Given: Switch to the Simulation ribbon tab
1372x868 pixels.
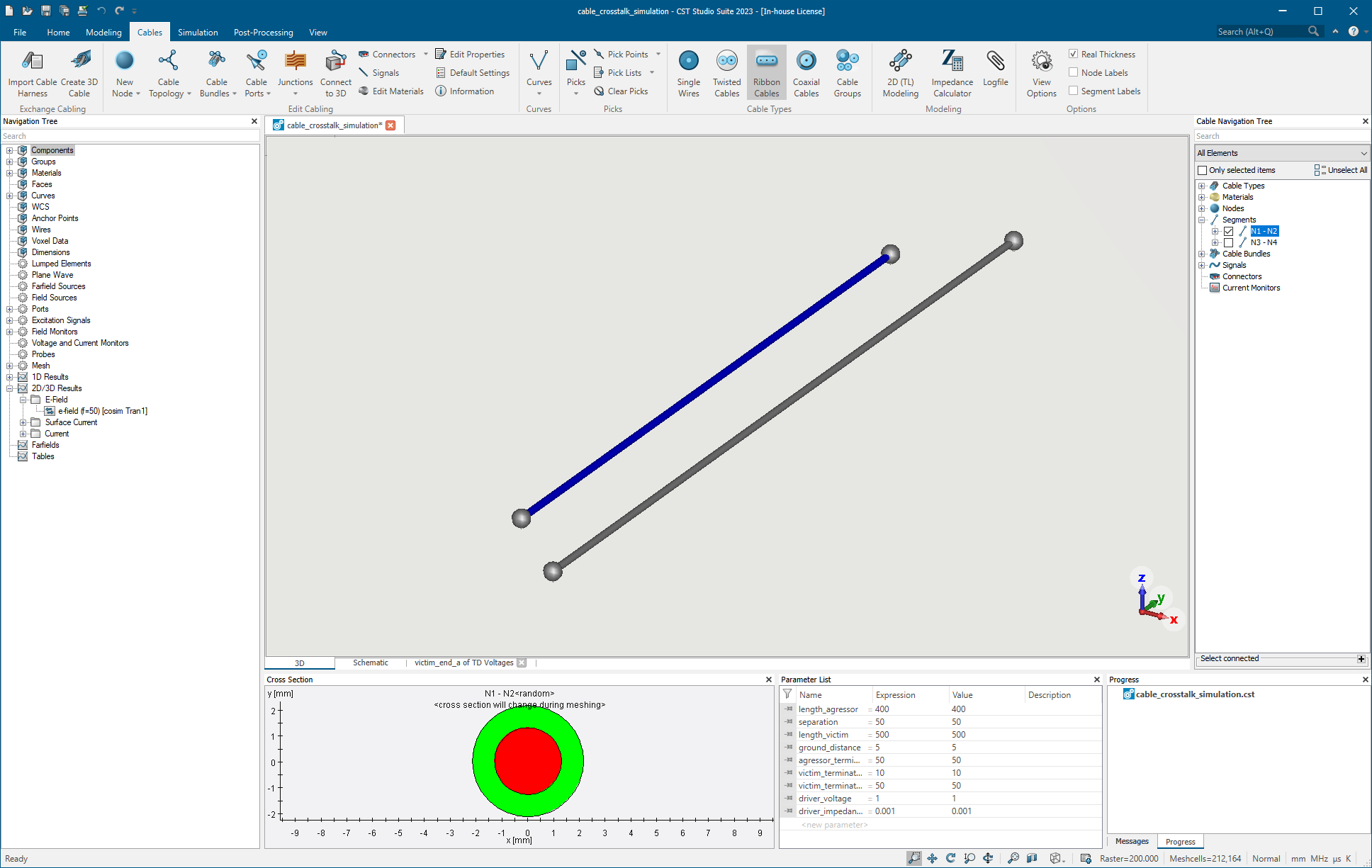Looking at the screenshot, I should [x=198, y=32].
